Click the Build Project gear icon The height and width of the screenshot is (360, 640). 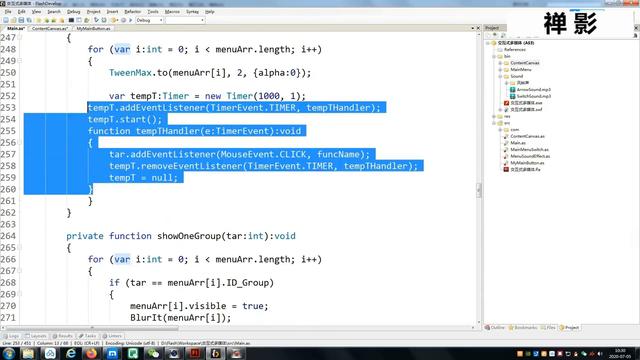[x=115, y=20]
